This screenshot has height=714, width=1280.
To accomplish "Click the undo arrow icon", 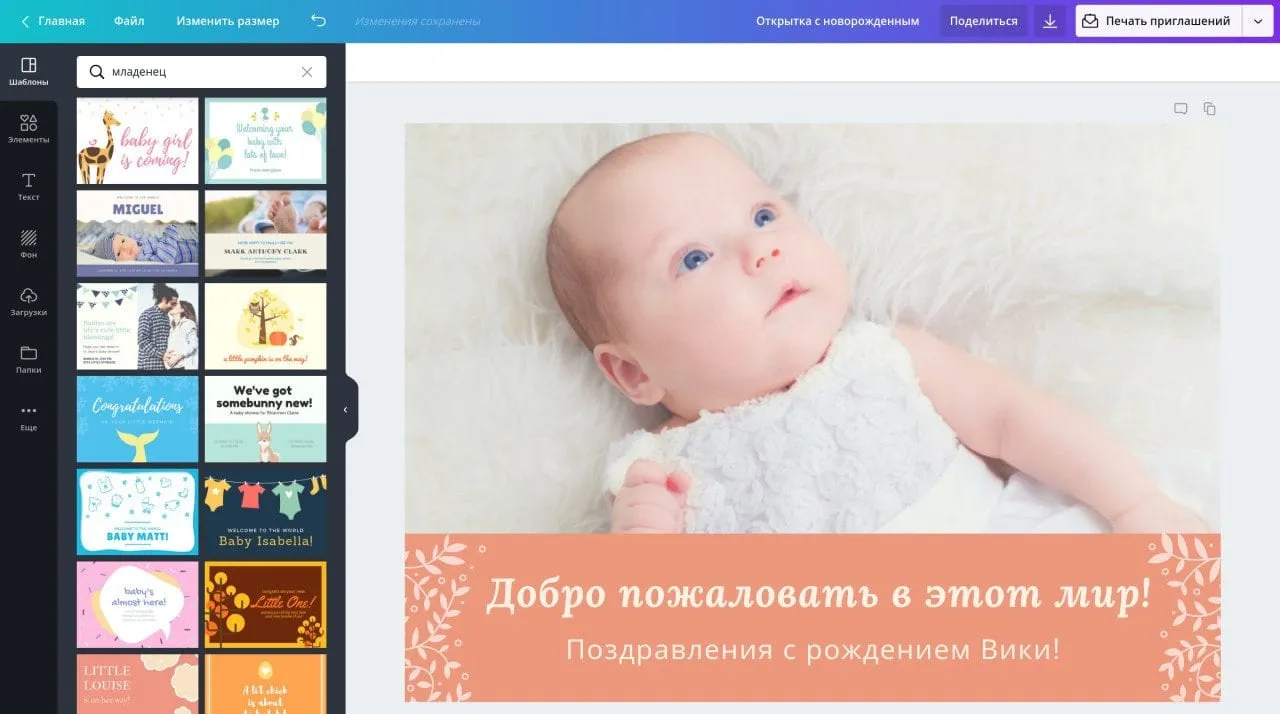I will [318, 21].
